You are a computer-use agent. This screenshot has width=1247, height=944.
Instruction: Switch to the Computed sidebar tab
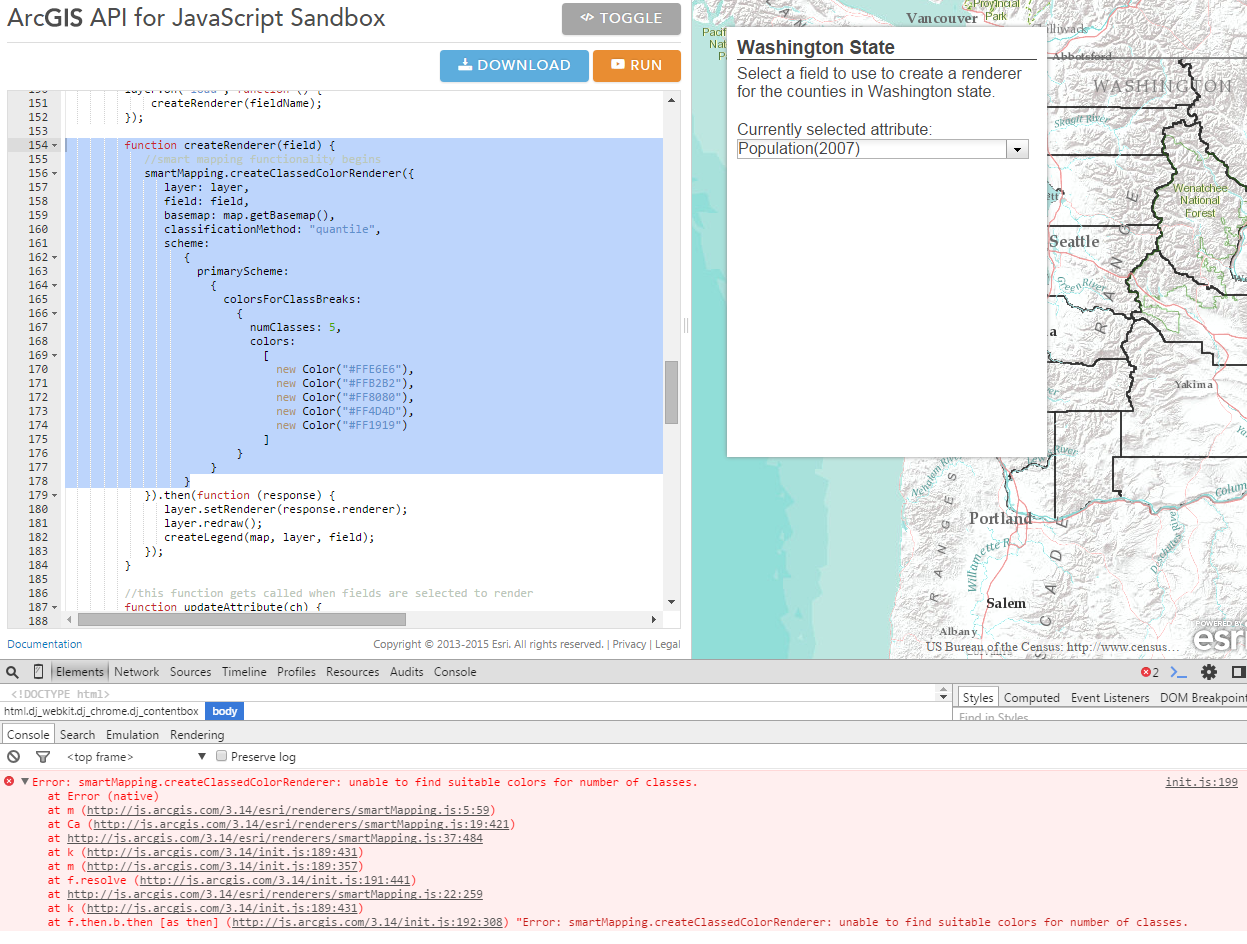click(1032, 698)
